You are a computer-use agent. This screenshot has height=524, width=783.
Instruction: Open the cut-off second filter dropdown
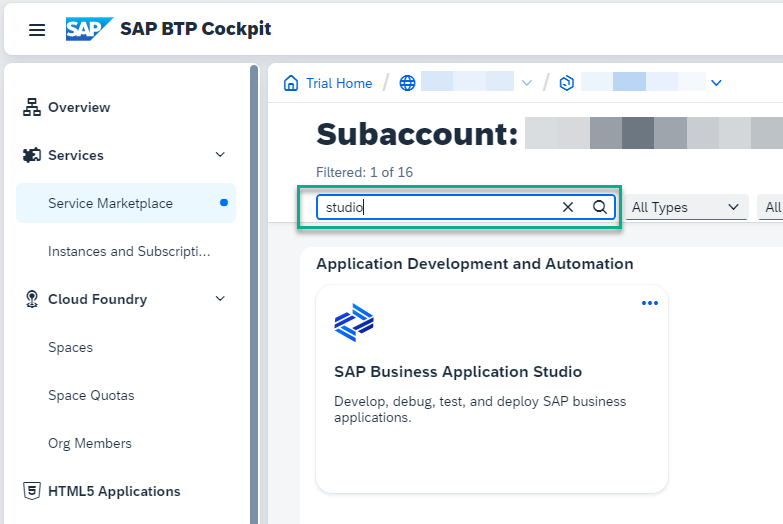771,207
